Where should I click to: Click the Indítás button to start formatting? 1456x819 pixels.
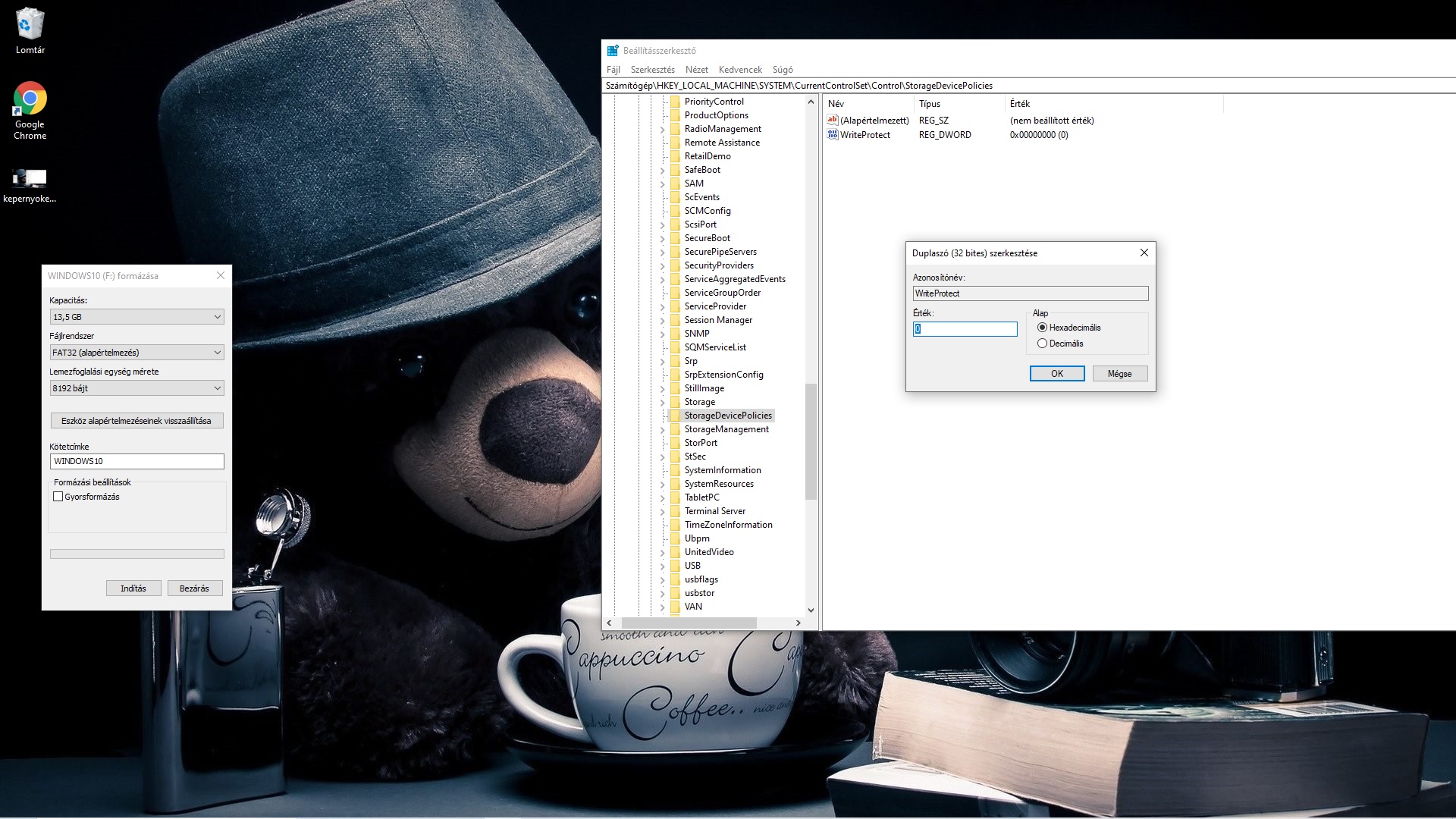(x=133, y=588)
